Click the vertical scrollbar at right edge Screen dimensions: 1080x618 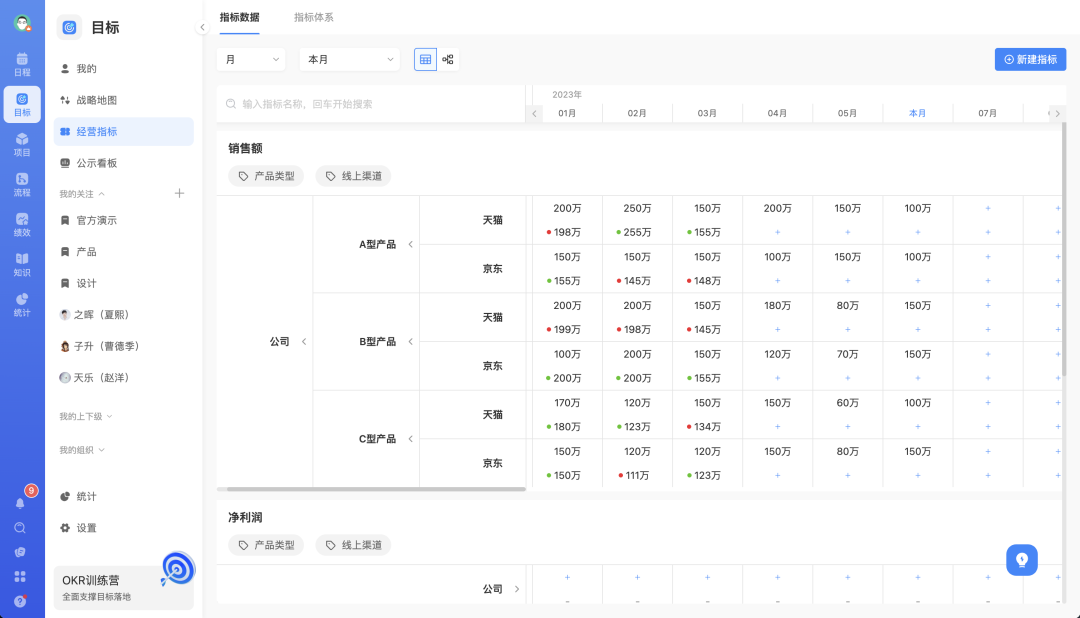1064,249
